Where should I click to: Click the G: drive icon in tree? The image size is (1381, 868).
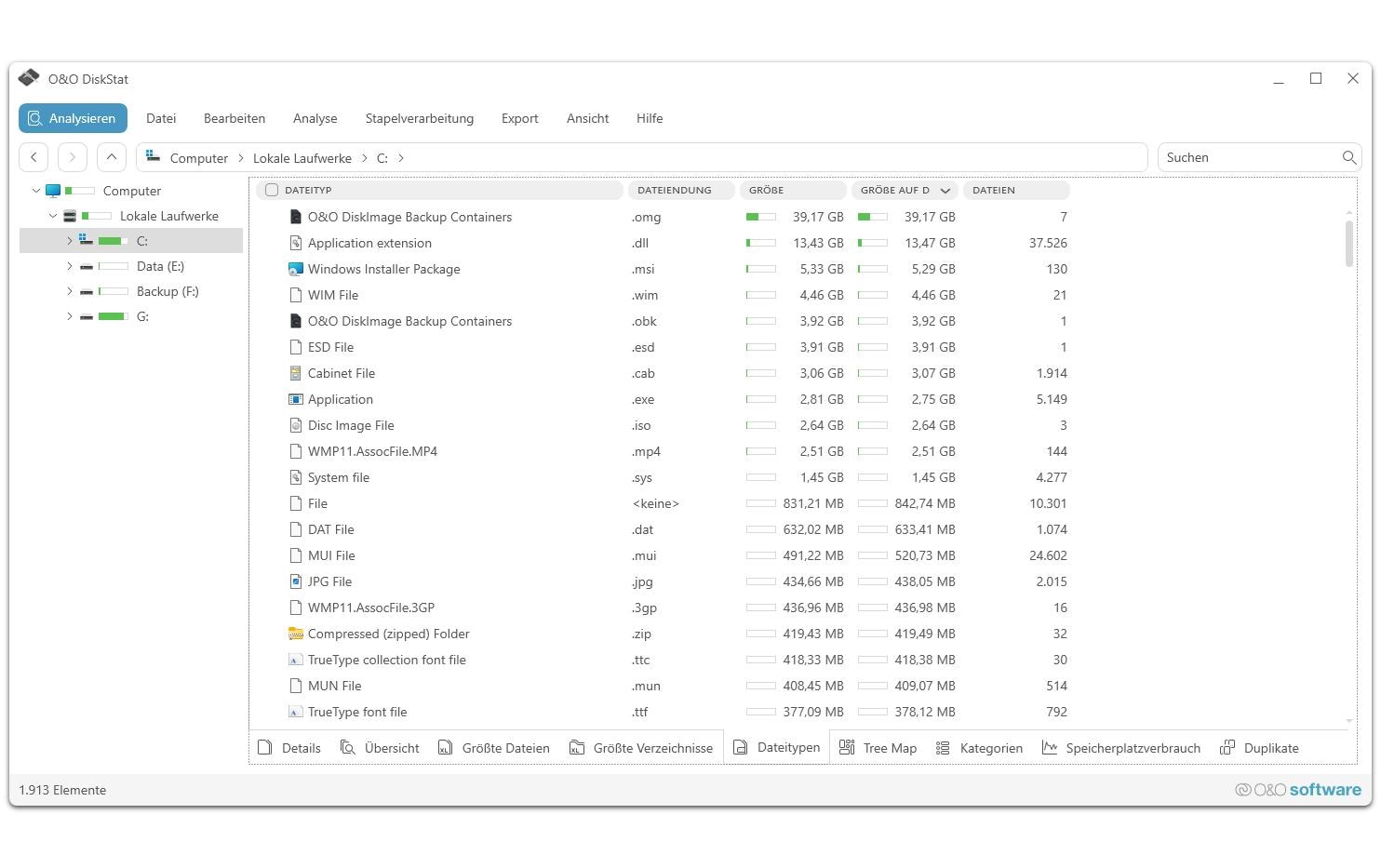coord(87,316)
